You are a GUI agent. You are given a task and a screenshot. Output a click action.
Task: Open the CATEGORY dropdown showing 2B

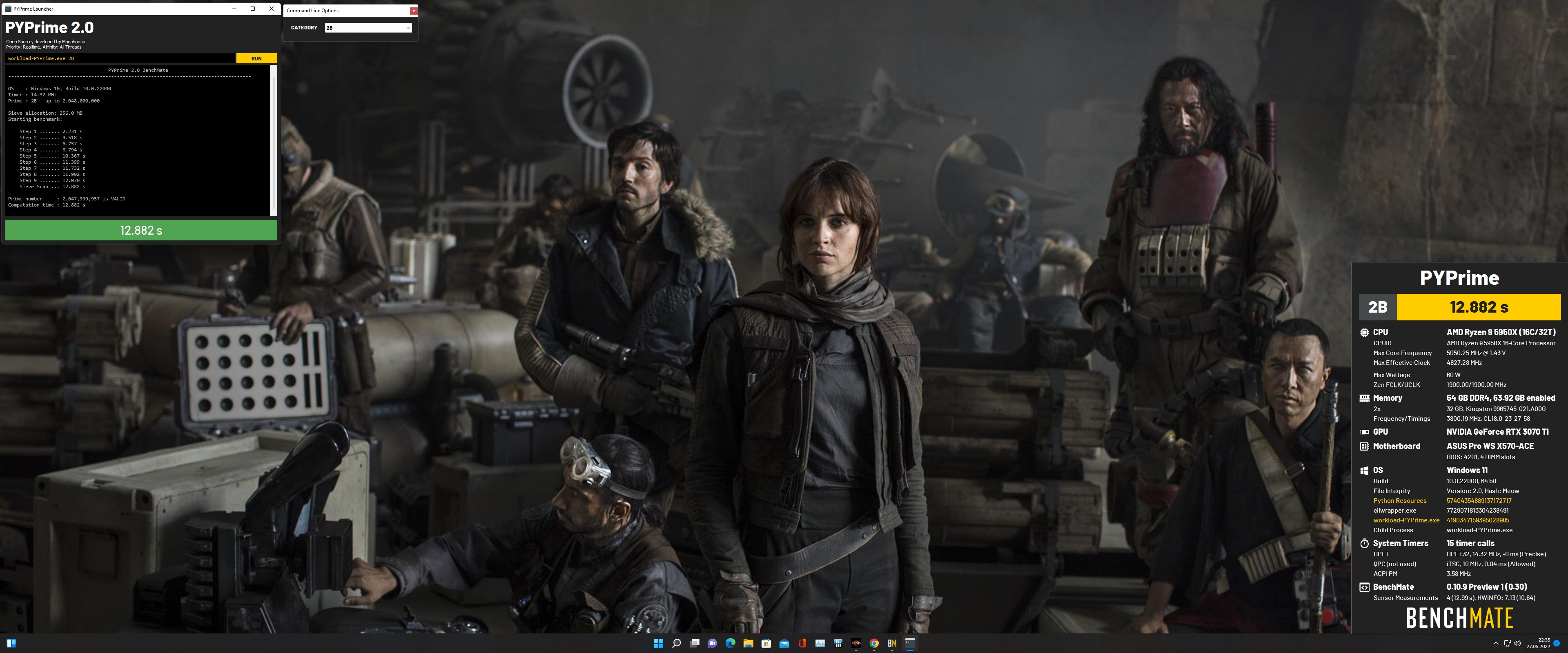pyautogui.click(x=368, y=28)
